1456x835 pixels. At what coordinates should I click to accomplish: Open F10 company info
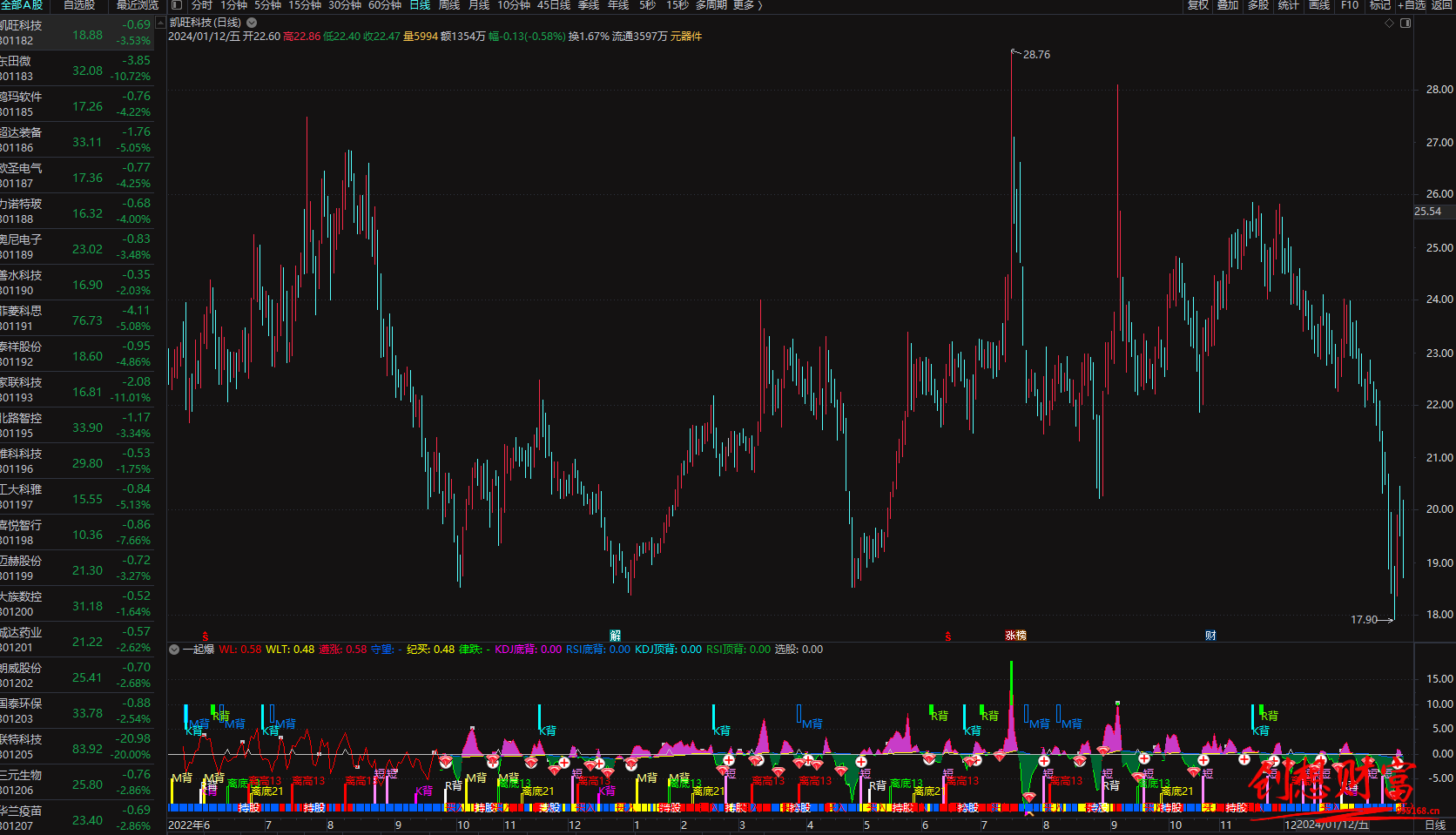click(x=1350, y=5)
